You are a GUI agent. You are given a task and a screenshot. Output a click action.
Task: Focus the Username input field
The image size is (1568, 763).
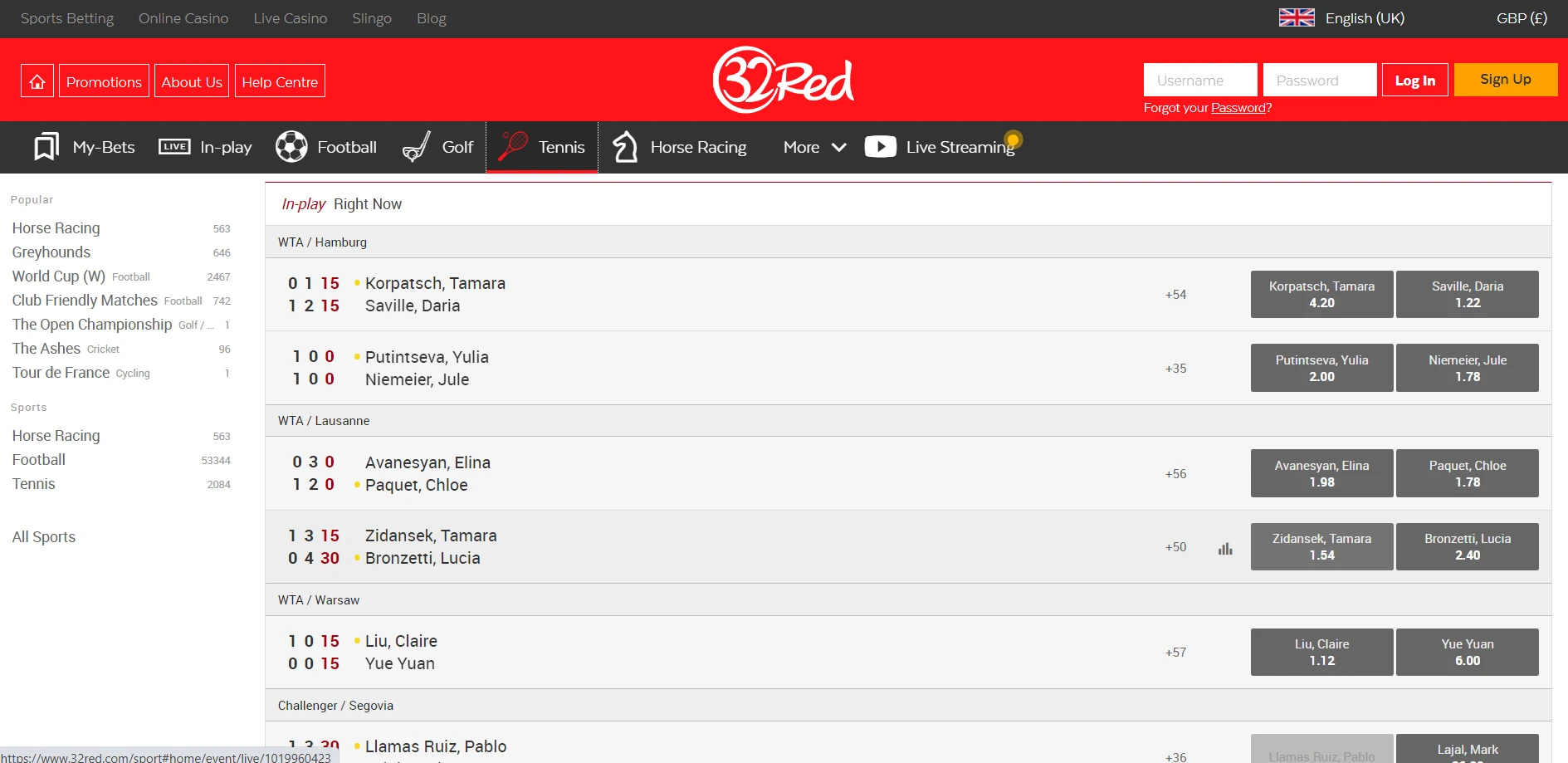pyautogui.click(x=1200, y=80)
